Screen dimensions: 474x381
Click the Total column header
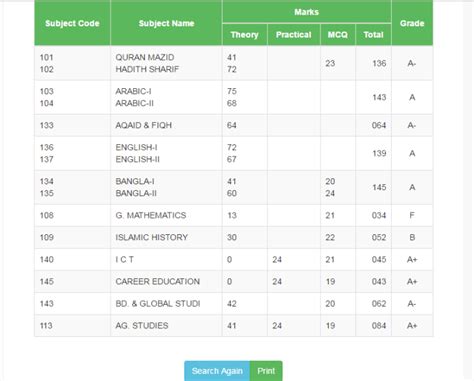[373, 35]
